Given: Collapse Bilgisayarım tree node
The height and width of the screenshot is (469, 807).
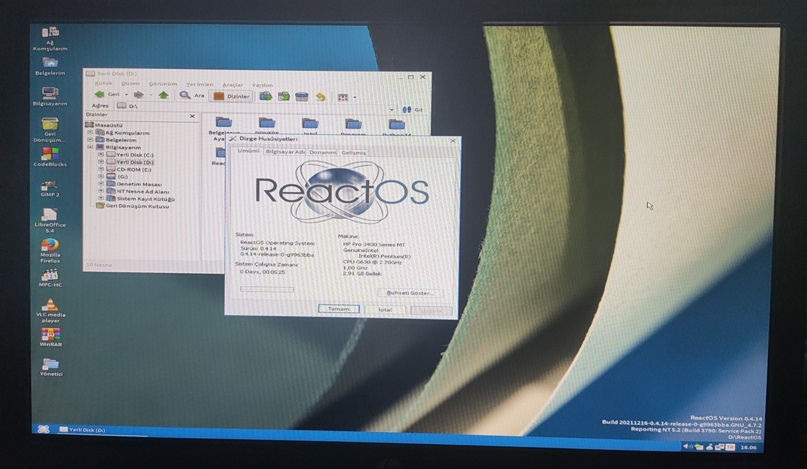Looking at the screenshot, I should [90, 147].
